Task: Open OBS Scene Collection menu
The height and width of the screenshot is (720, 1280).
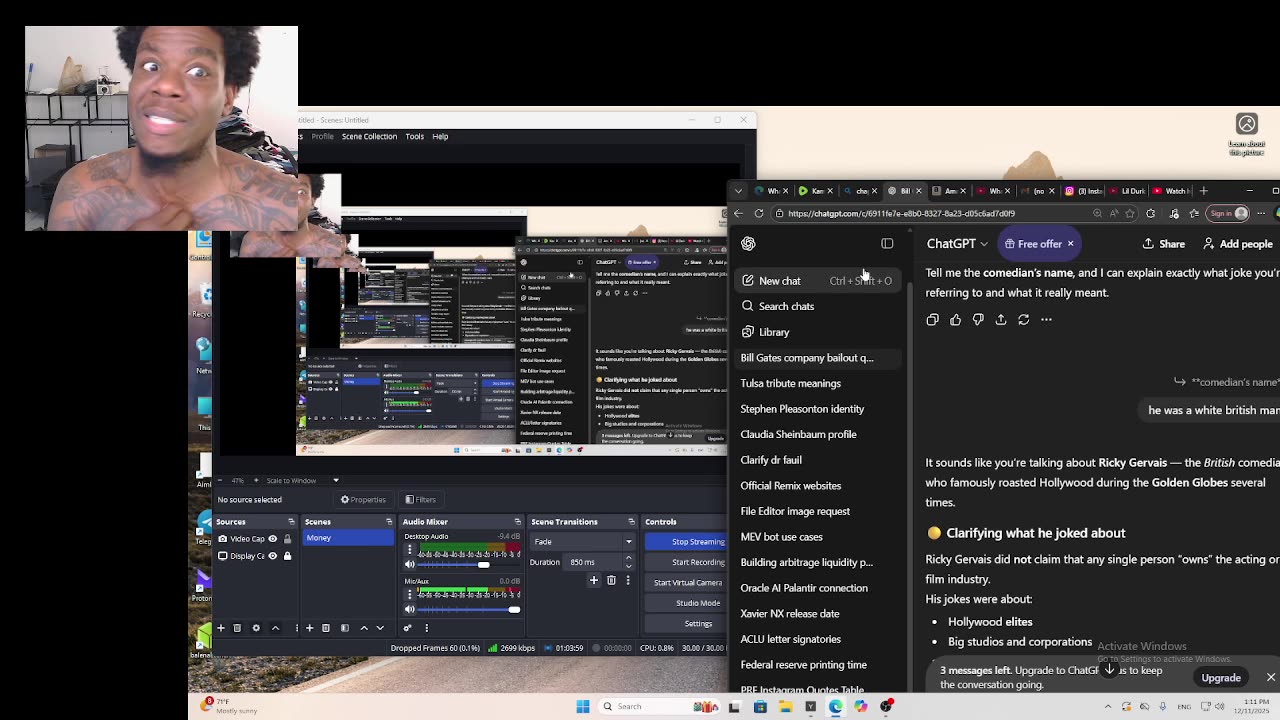Action: click(x=369, y=136)
